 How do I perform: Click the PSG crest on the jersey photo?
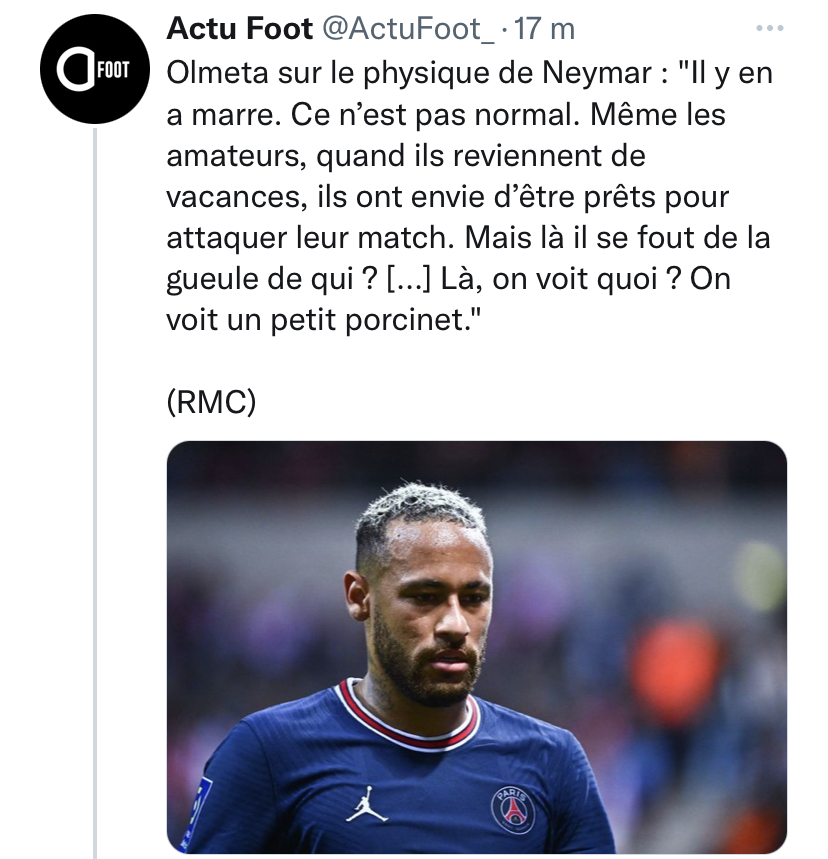513,809
